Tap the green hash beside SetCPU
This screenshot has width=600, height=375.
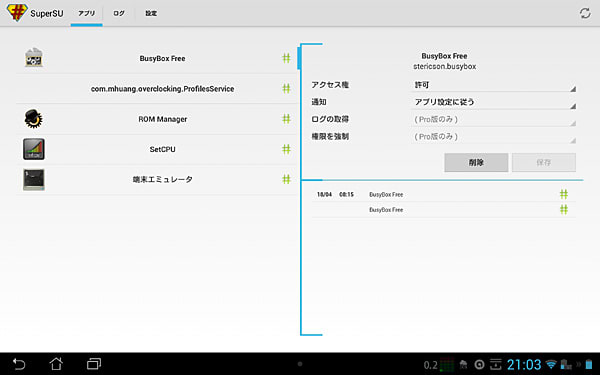[x=286, y=149]
